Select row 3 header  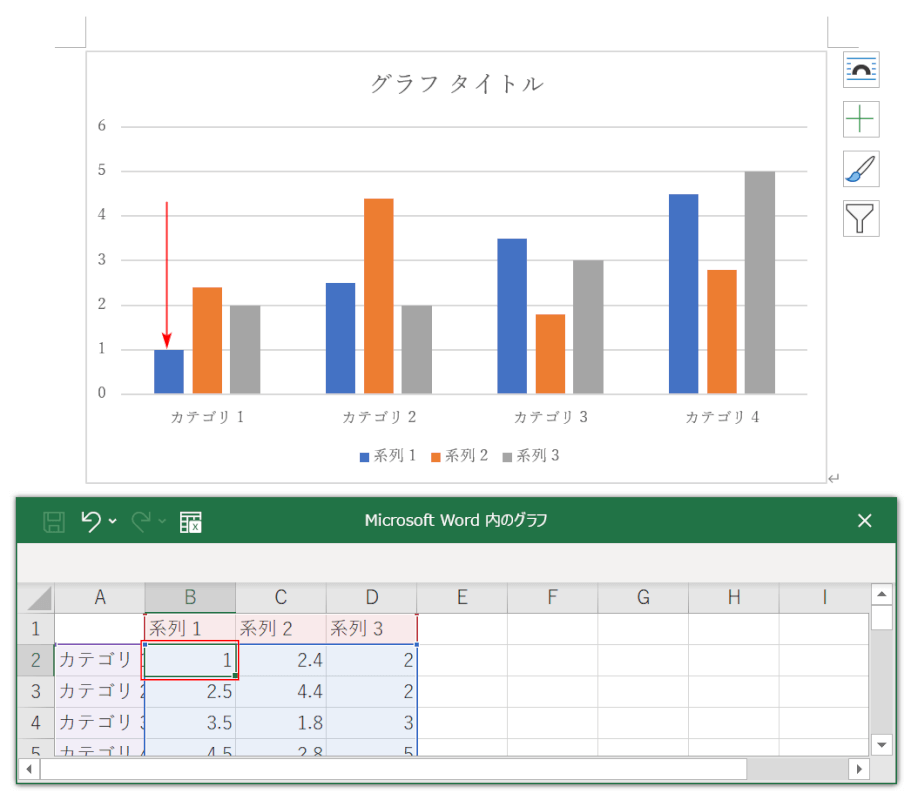point(35,691)
